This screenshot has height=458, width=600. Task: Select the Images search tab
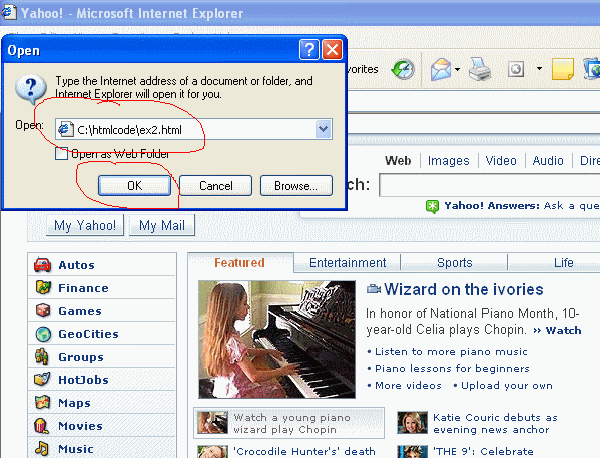pos(448,161)
